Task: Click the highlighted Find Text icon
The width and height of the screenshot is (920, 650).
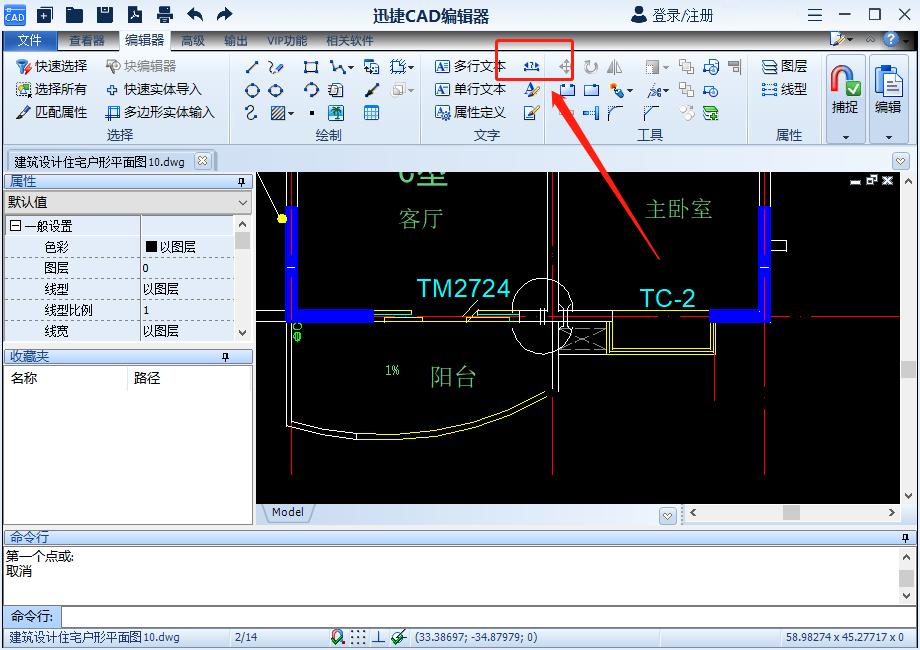Action: 529,68
